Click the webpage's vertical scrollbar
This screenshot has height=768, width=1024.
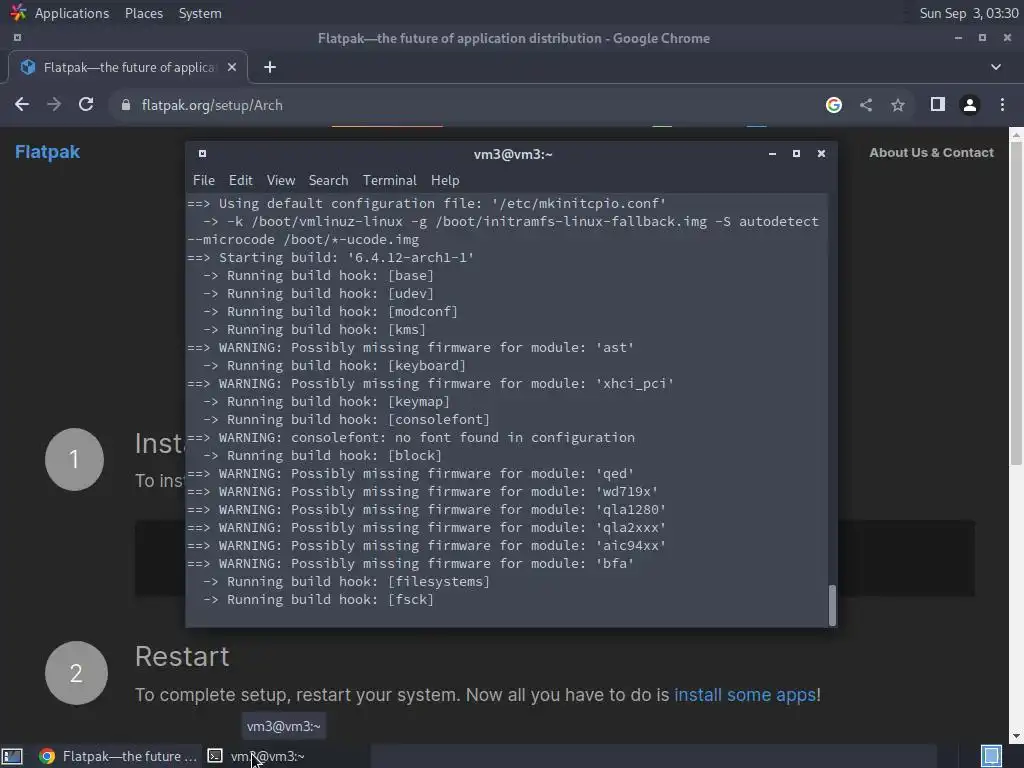[1016, 304]
